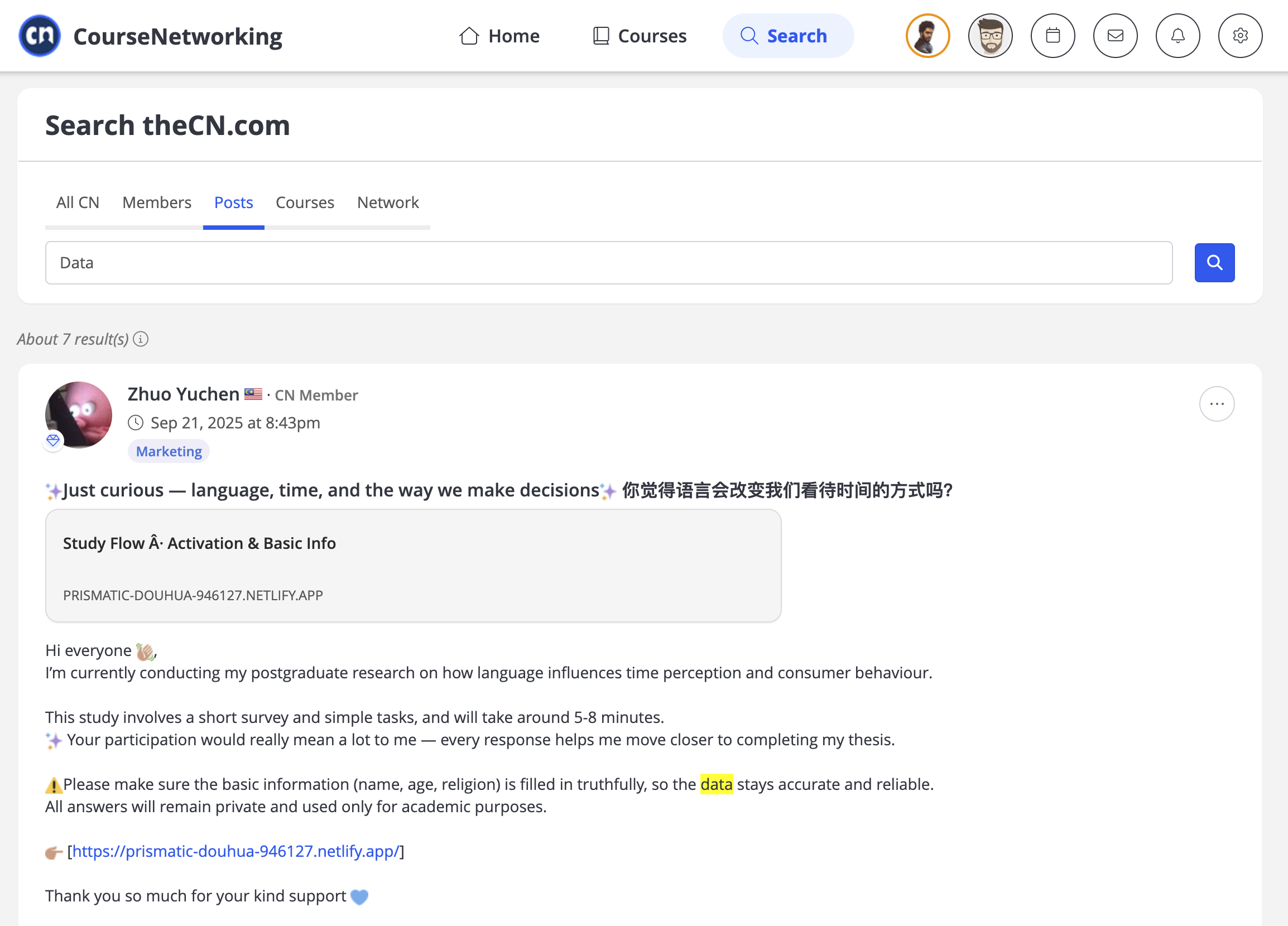Viewport: 1288px width, 926px height.
Task: Click the blue magnifier search button
Action: point(1214,263)
